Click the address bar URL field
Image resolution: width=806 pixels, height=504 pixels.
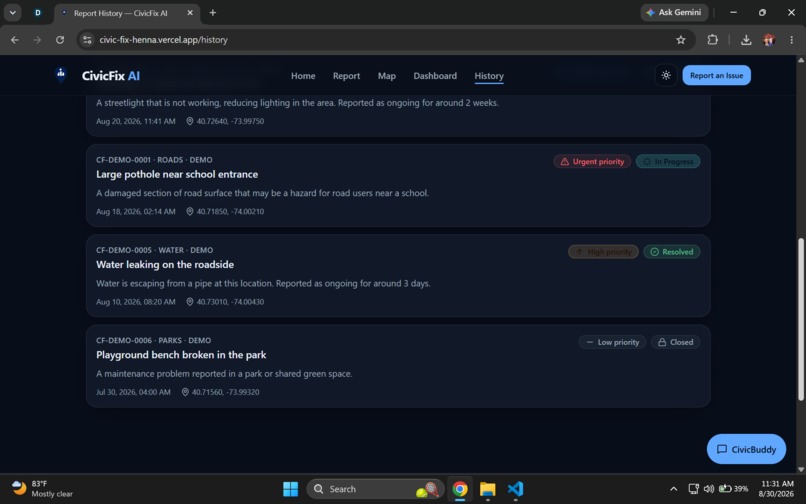click(386, 40)
